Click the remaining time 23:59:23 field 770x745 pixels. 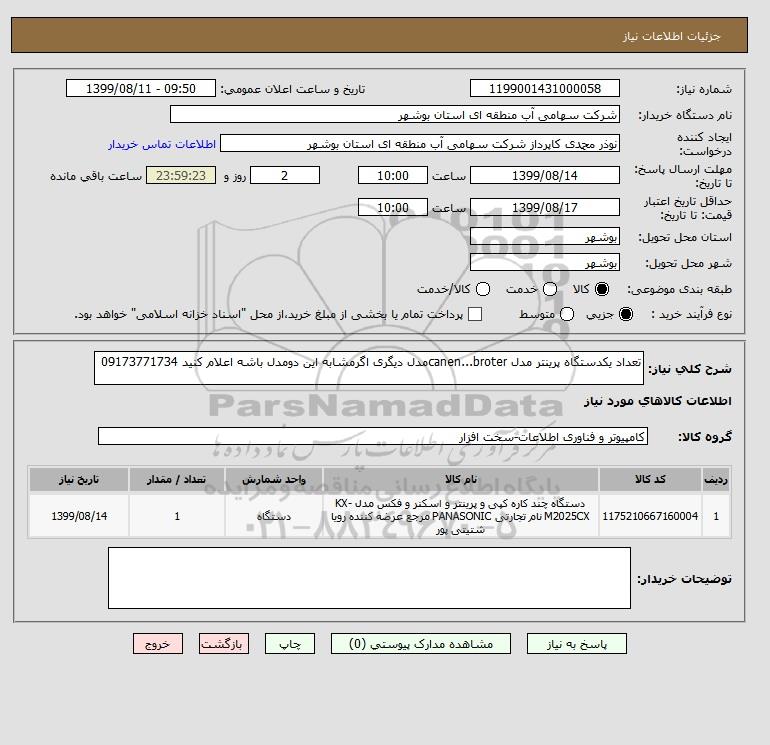coord(181,175)
